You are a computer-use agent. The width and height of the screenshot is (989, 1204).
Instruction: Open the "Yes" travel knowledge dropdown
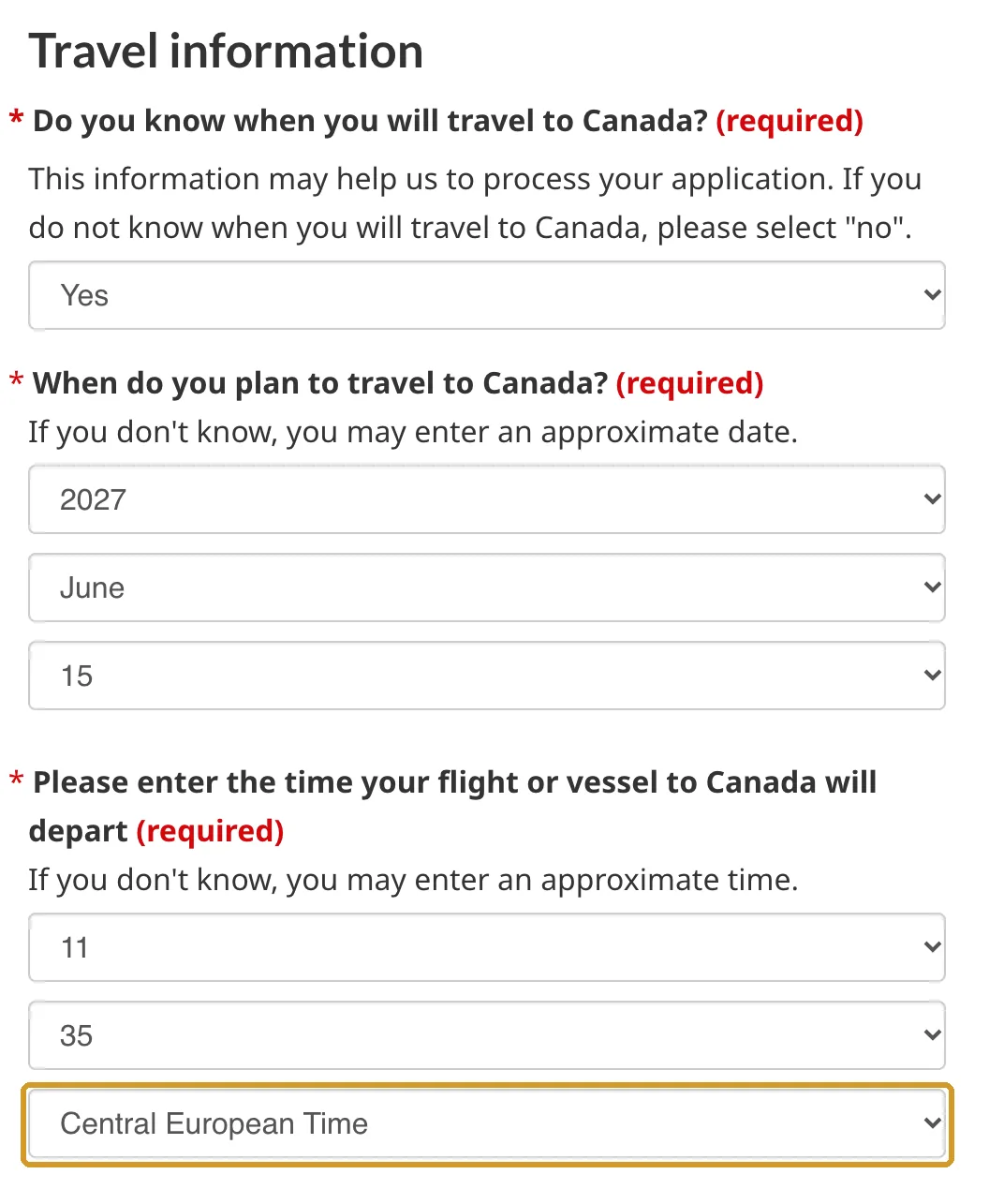point(486,295)
